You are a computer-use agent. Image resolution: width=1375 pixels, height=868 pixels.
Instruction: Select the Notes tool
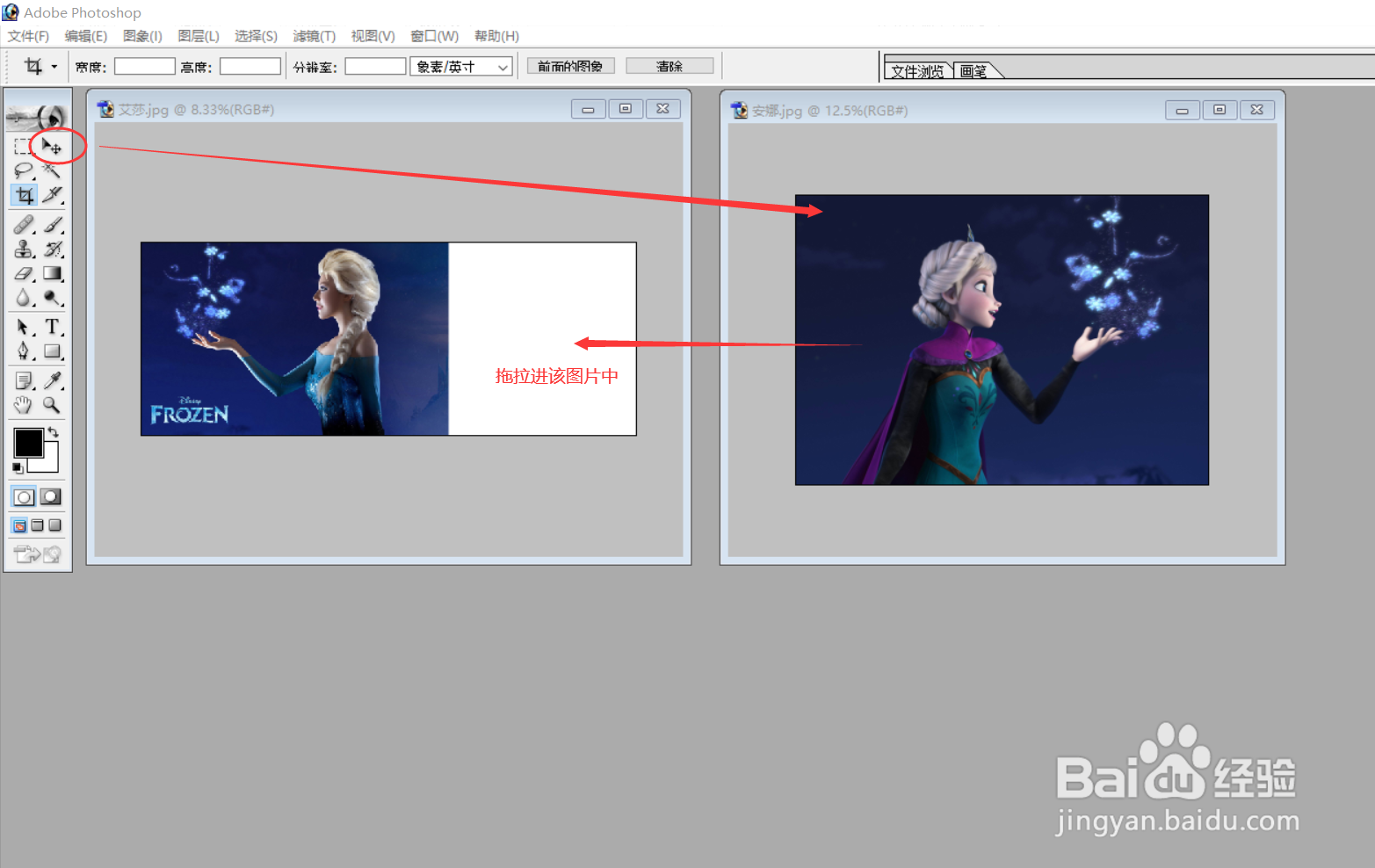click(x=24, y=380)
